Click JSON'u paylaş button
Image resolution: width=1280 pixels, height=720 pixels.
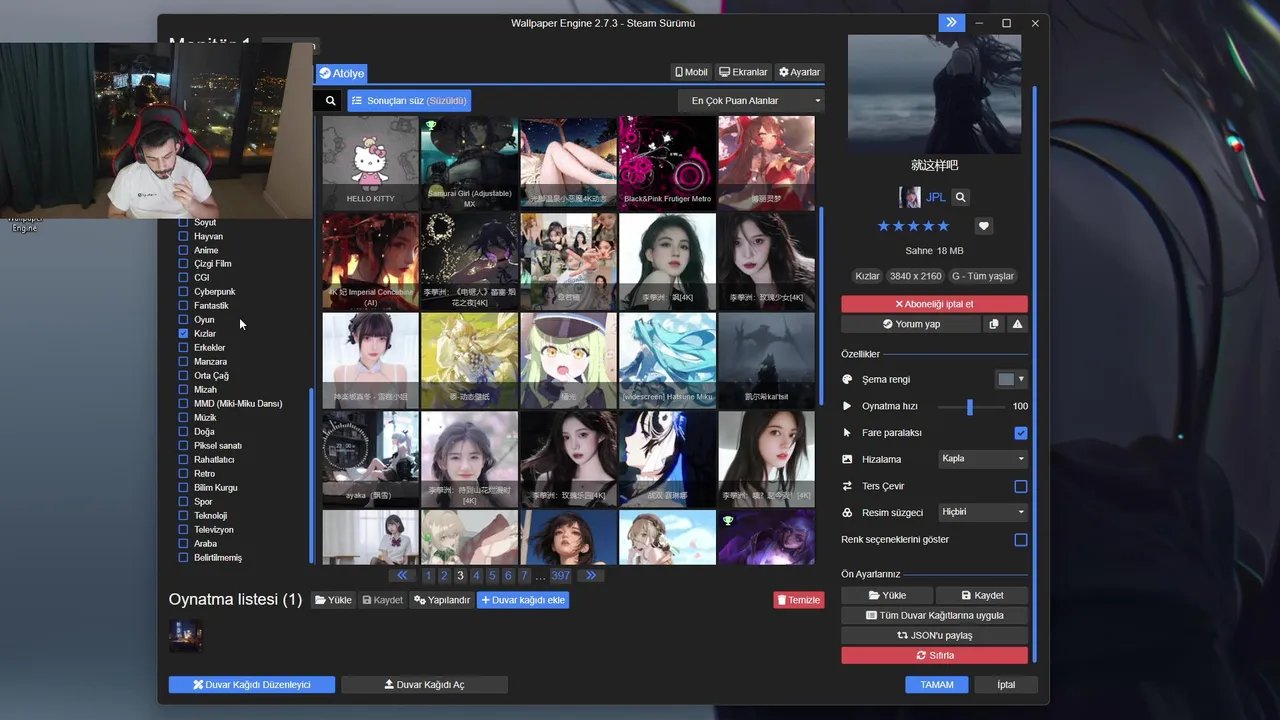[x=934, y=635]
